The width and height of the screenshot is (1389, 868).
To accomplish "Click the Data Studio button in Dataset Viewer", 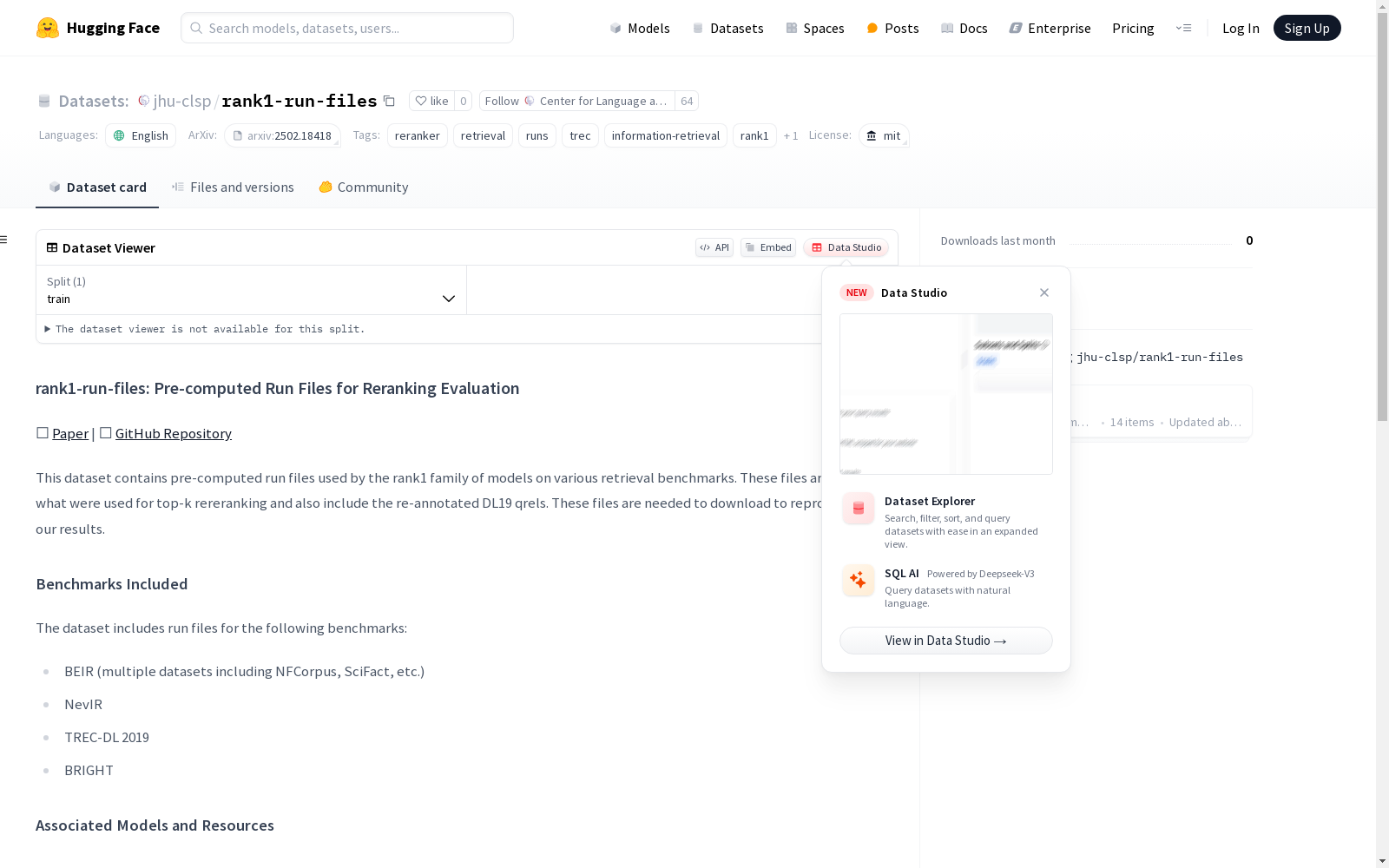I will click(846, 247).
